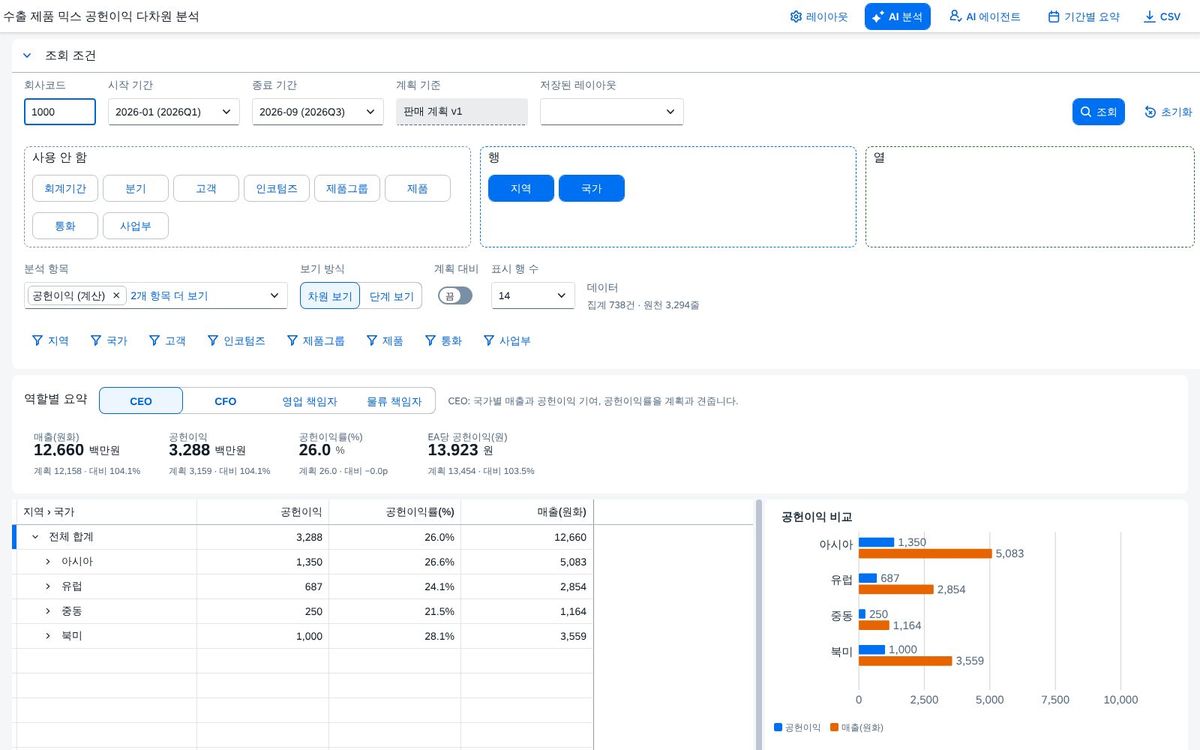Click the 공헌이익률(%) column header
Image resolution: width=1200 pixels, height=750 pixels.
point(395,511)
